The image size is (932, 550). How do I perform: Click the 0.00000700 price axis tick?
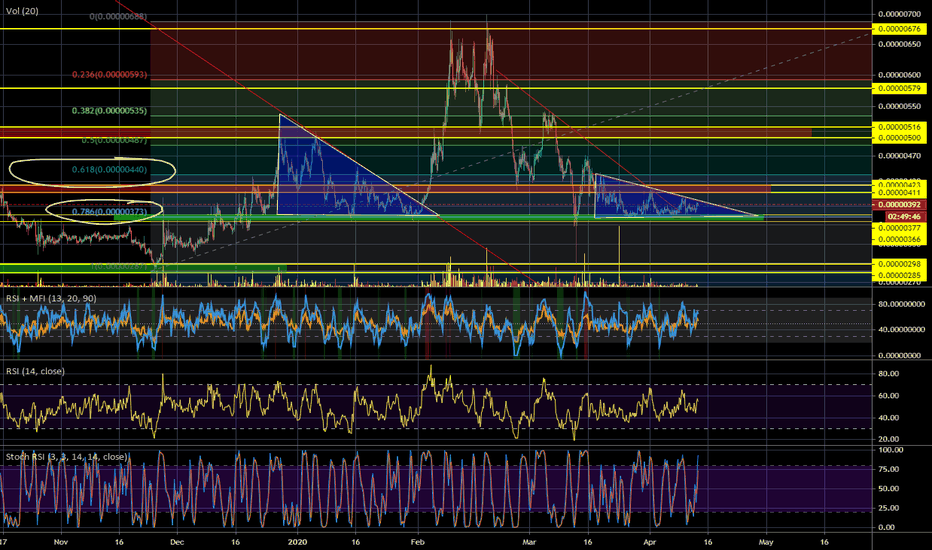(x=899, y=14)
